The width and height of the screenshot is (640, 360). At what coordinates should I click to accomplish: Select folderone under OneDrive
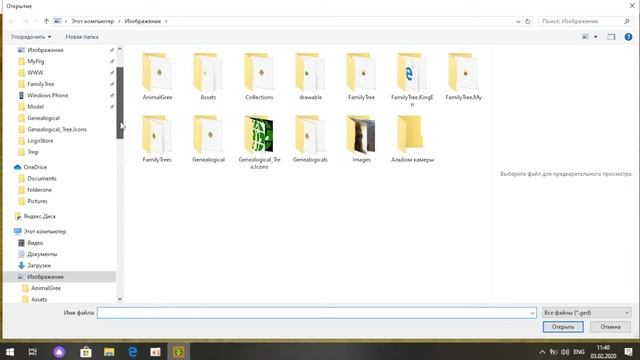pos(39,190)
